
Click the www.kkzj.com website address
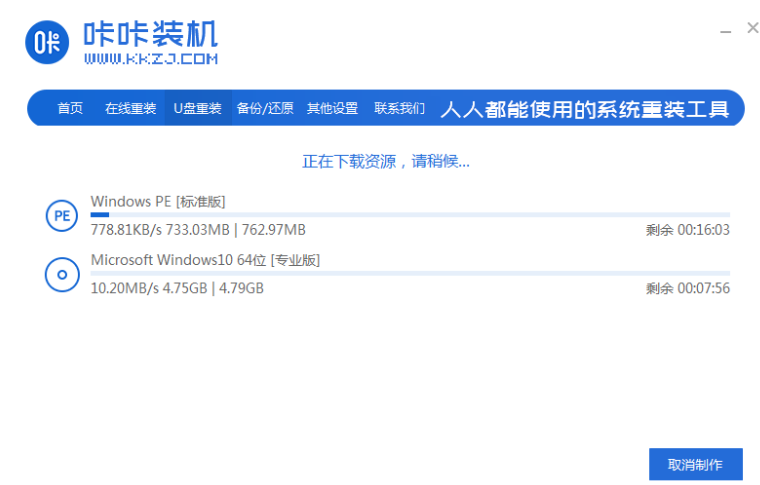coord(150,60)
